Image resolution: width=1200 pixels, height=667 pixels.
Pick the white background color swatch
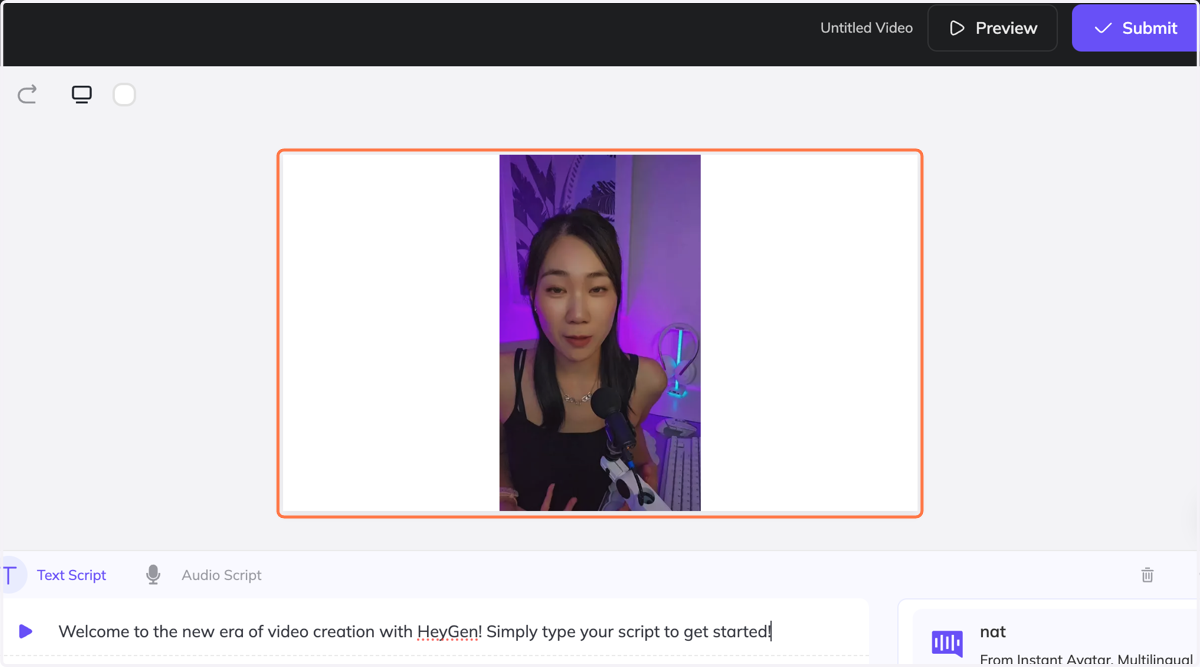tap(124, 94)
